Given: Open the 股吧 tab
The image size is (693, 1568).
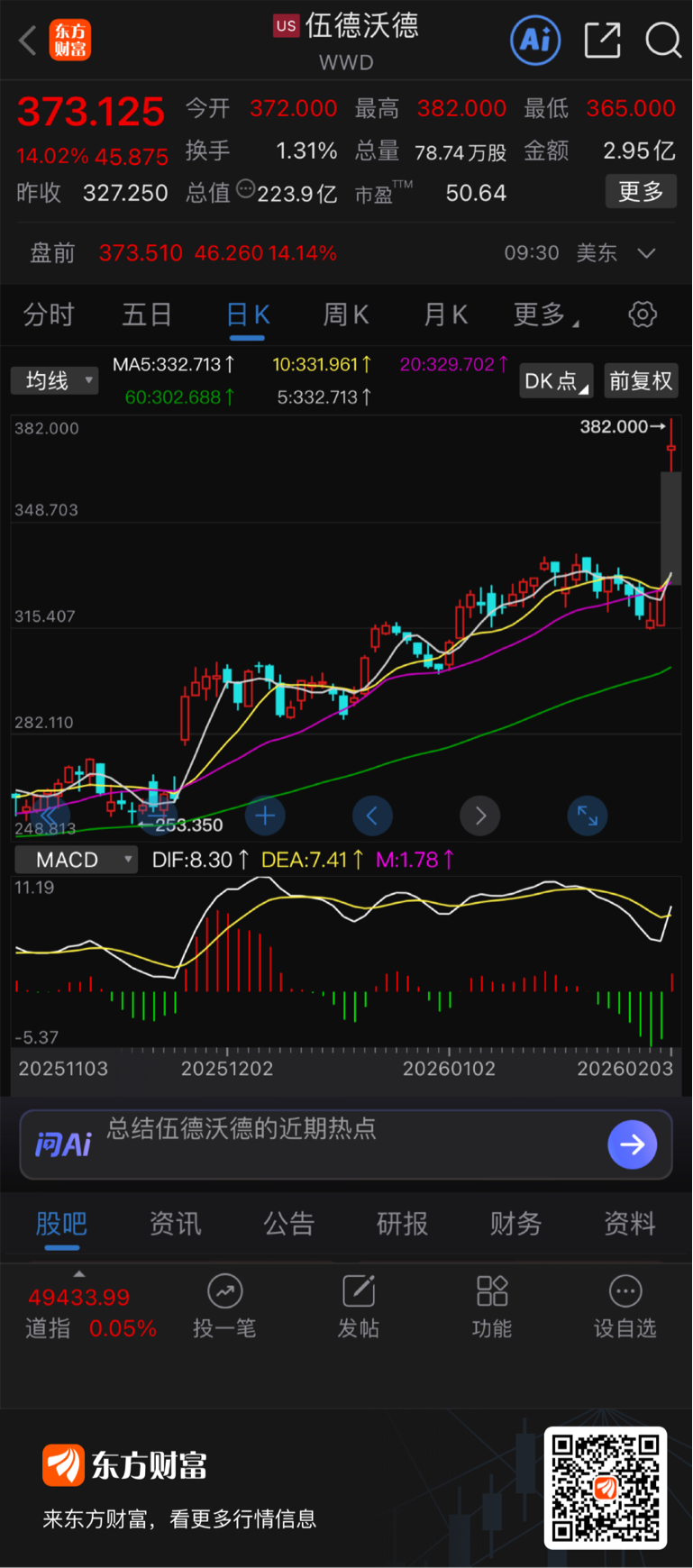Looking at the screenshot, I should point(61,1224).
